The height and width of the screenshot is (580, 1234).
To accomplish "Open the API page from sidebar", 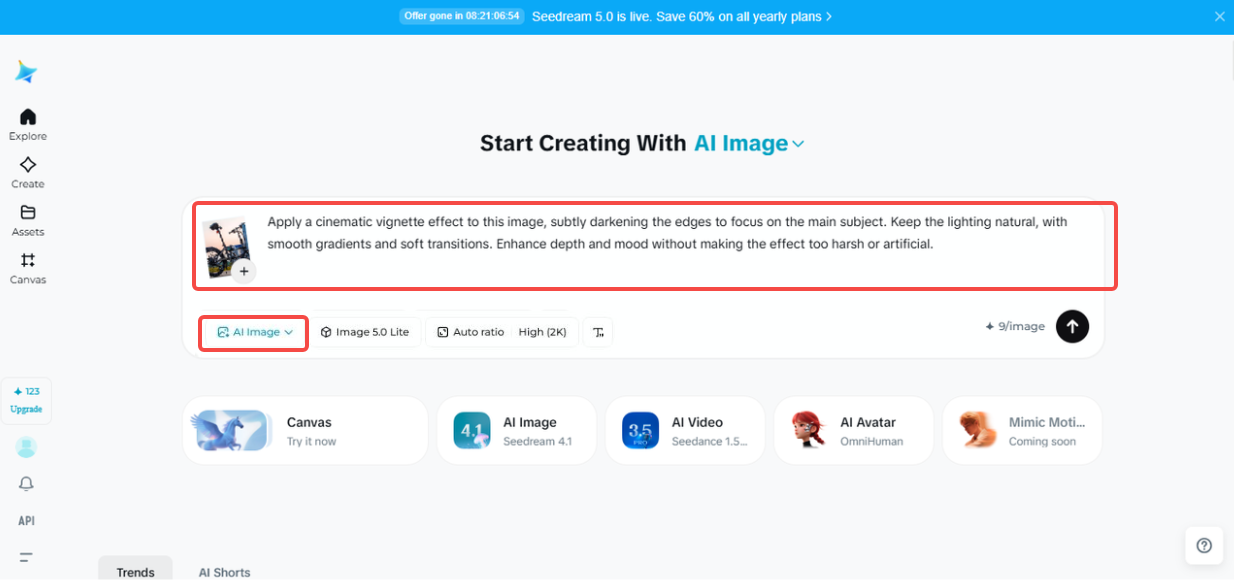I will 26,520.
